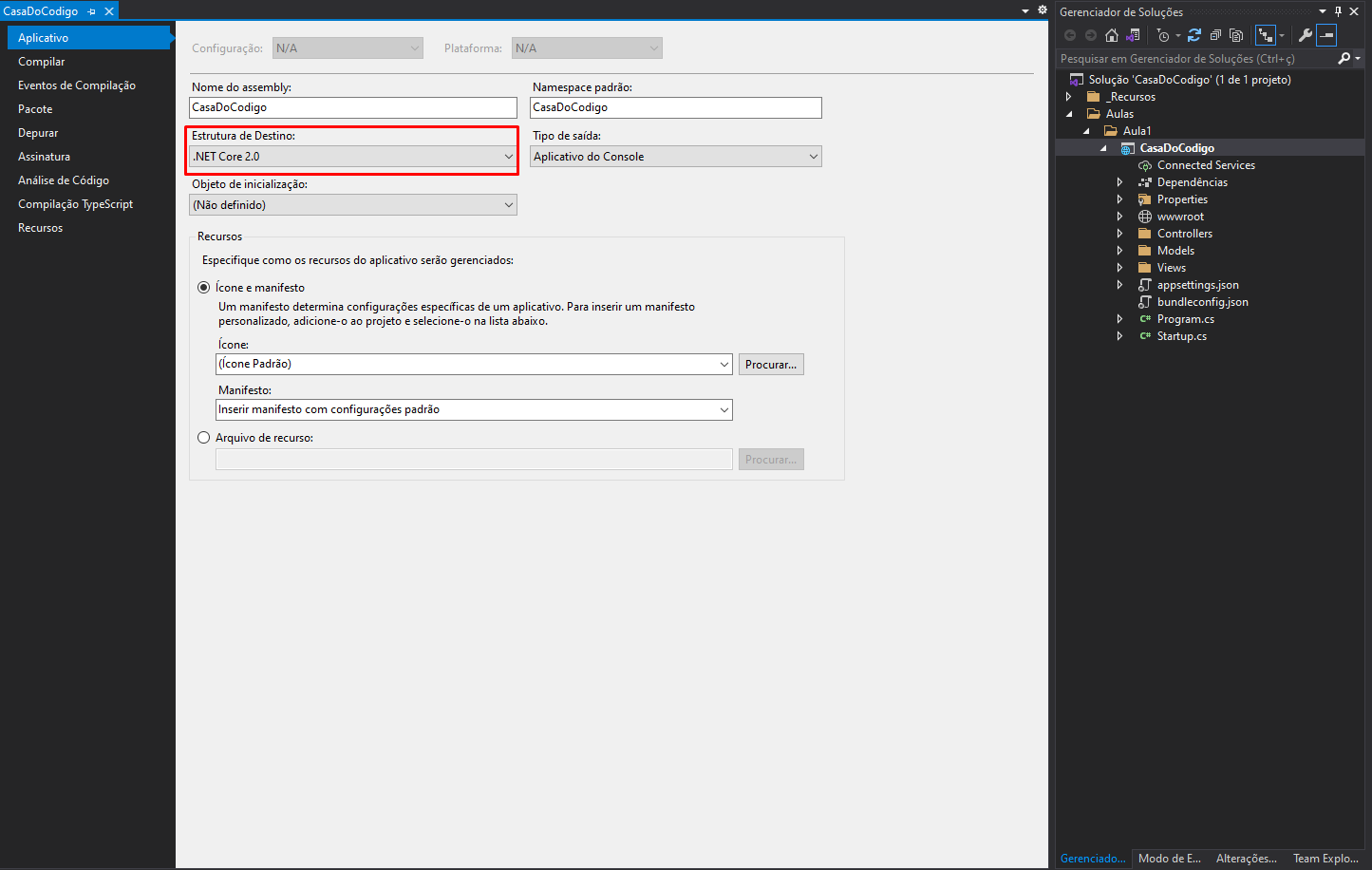The height and width of the screenshot is (870, 1372).
Task: Click the Procurar button beside Ícone
Action: coord(771,365)
